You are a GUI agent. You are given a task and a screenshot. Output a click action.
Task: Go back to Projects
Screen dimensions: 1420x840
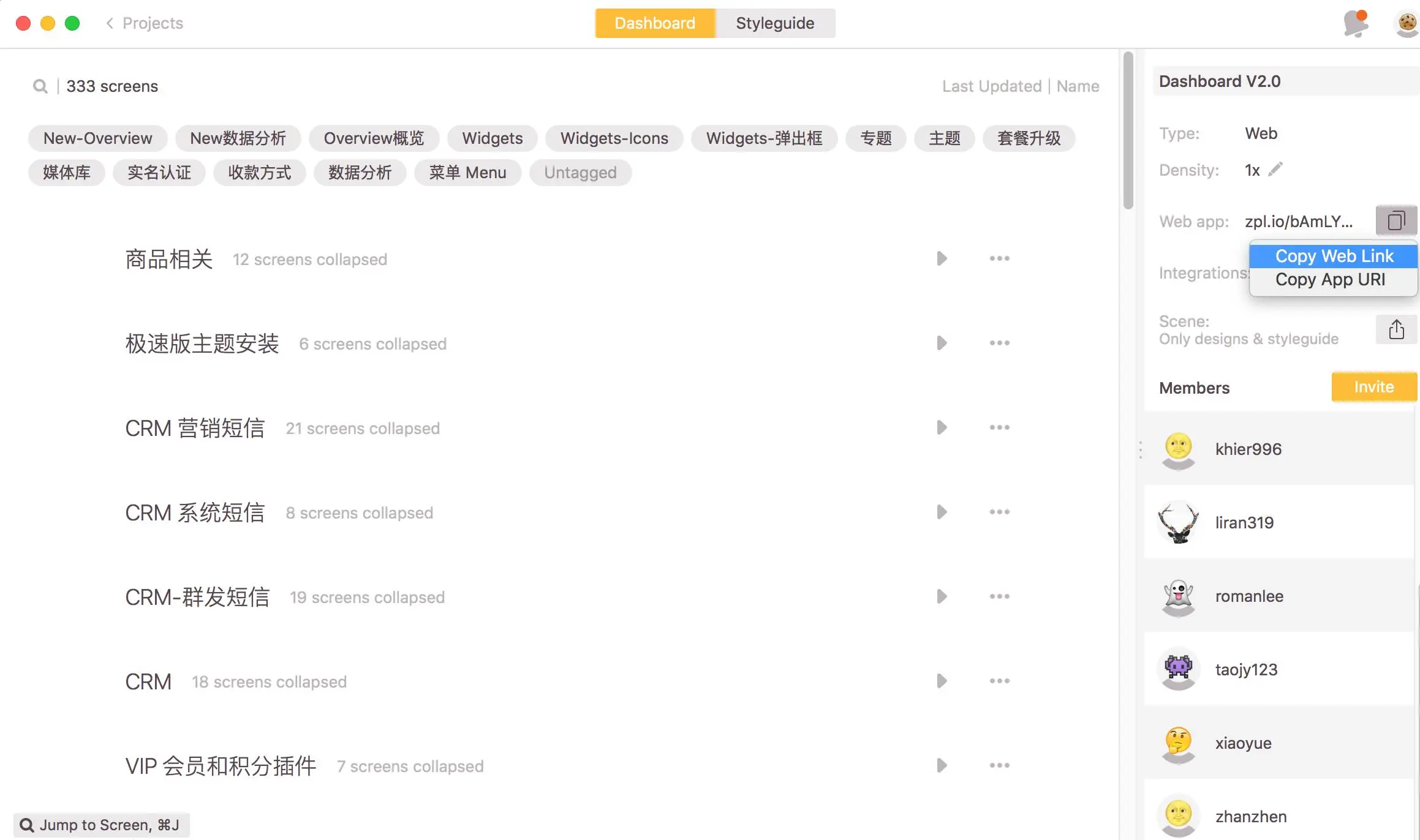tap(145, 23)
